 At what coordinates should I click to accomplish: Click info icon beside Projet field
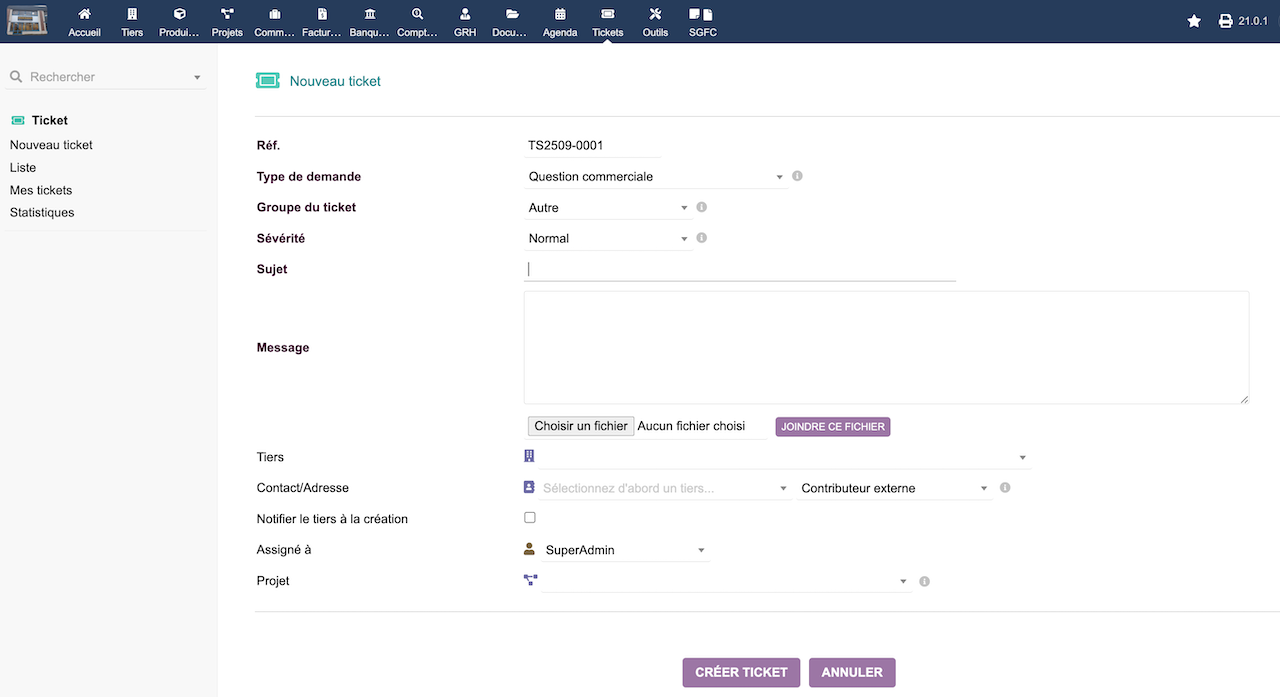pyautogui.click(x=924, y=581)
